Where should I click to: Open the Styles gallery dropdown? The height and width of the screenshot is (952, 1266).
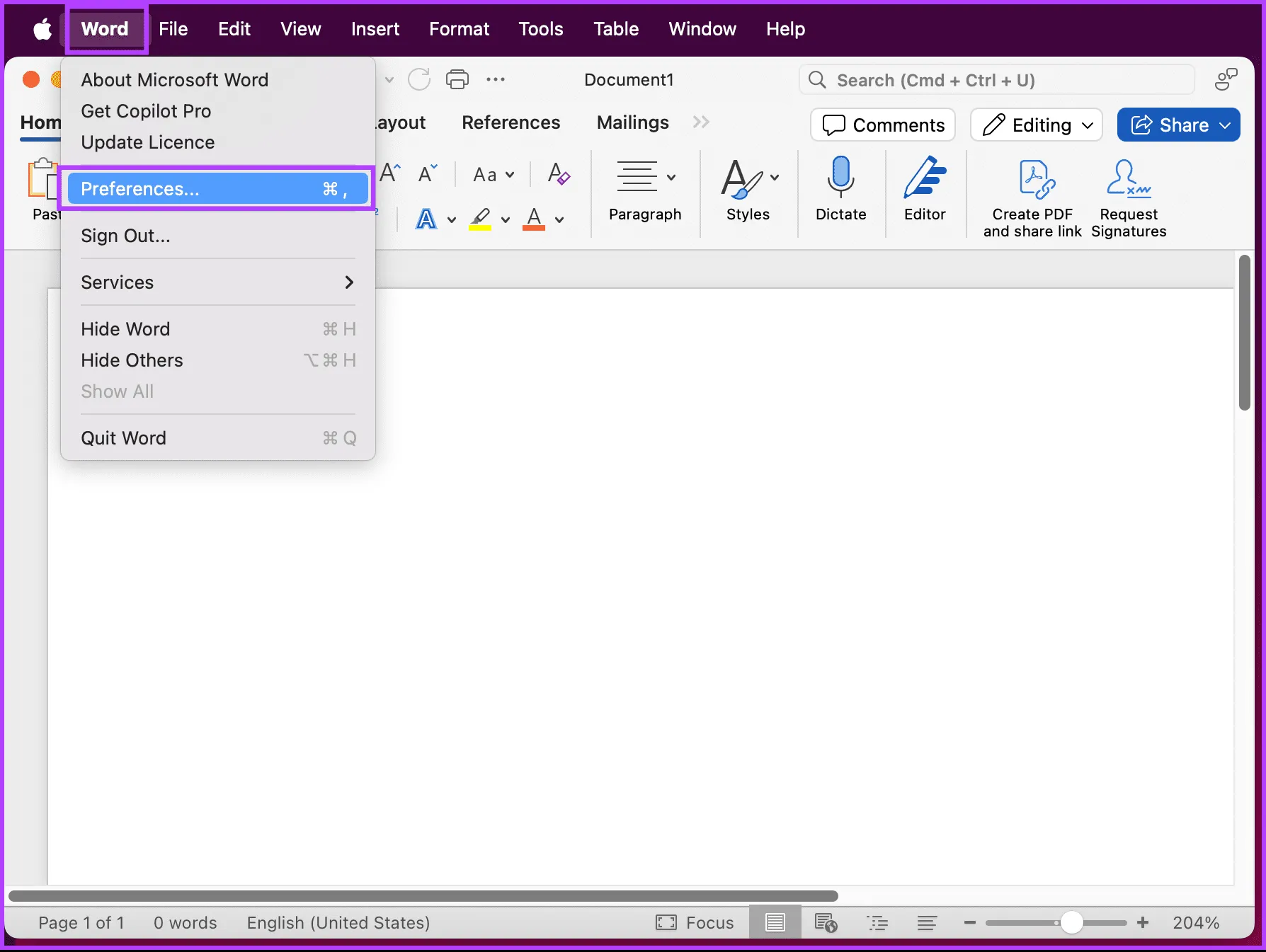775,177
